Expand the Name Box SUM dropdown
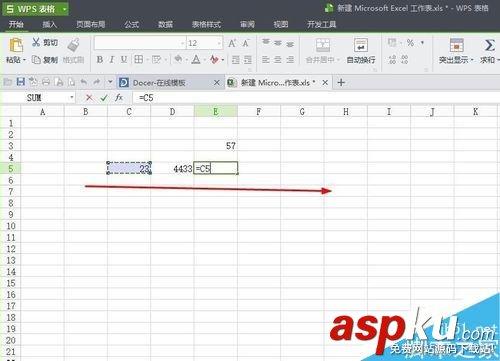Screen dimensions: 500x361 coord(72,98)
